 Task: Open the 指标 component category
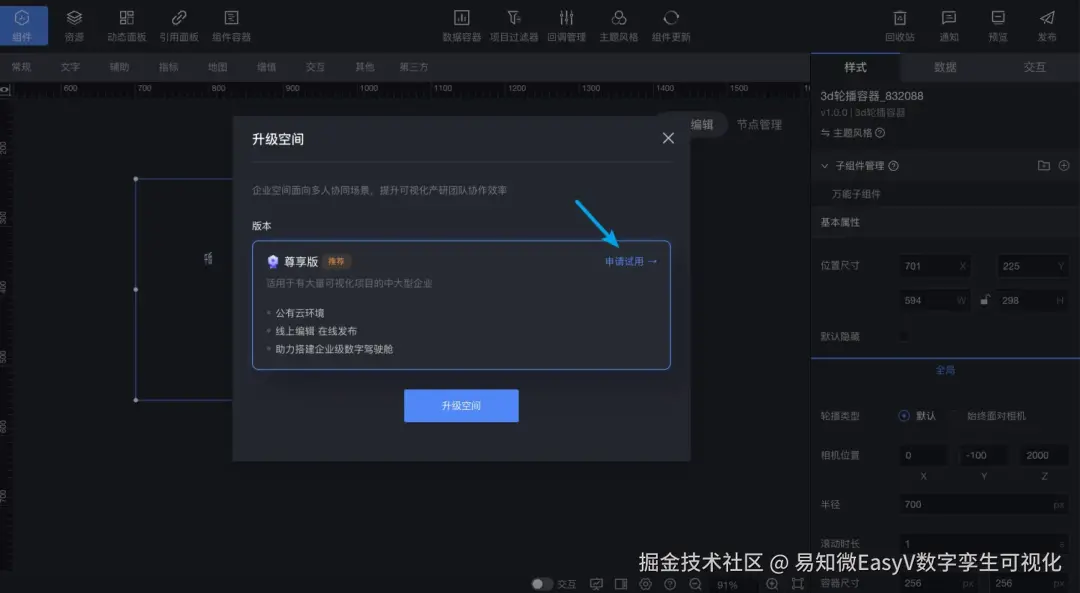tap(169, 67)
